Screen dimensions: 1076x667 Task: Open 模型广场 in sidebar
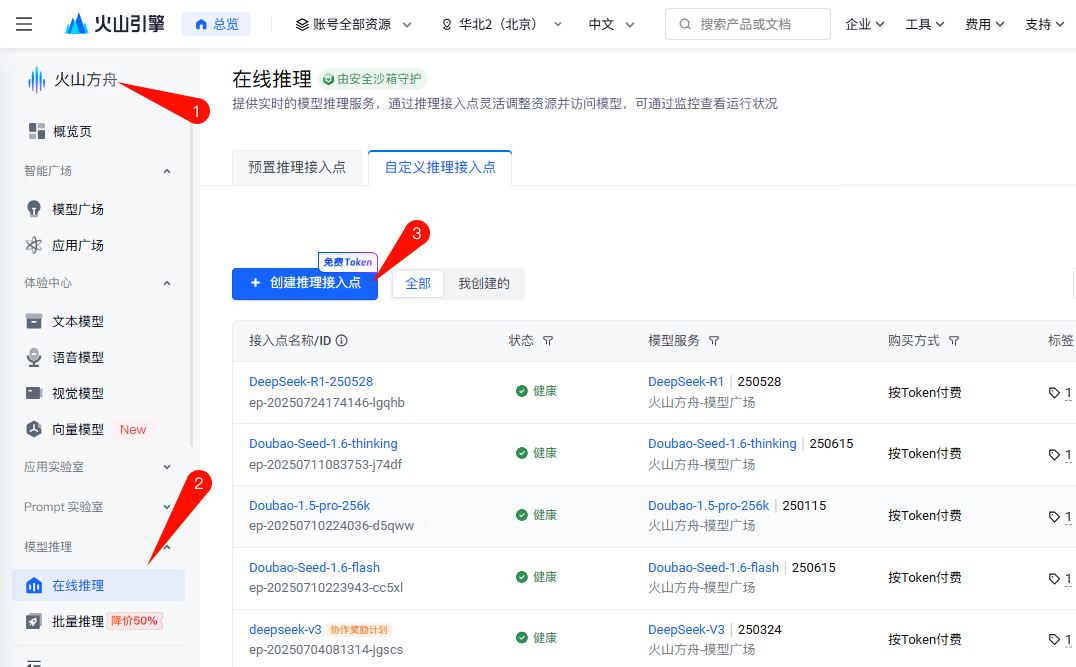[78, 209]
